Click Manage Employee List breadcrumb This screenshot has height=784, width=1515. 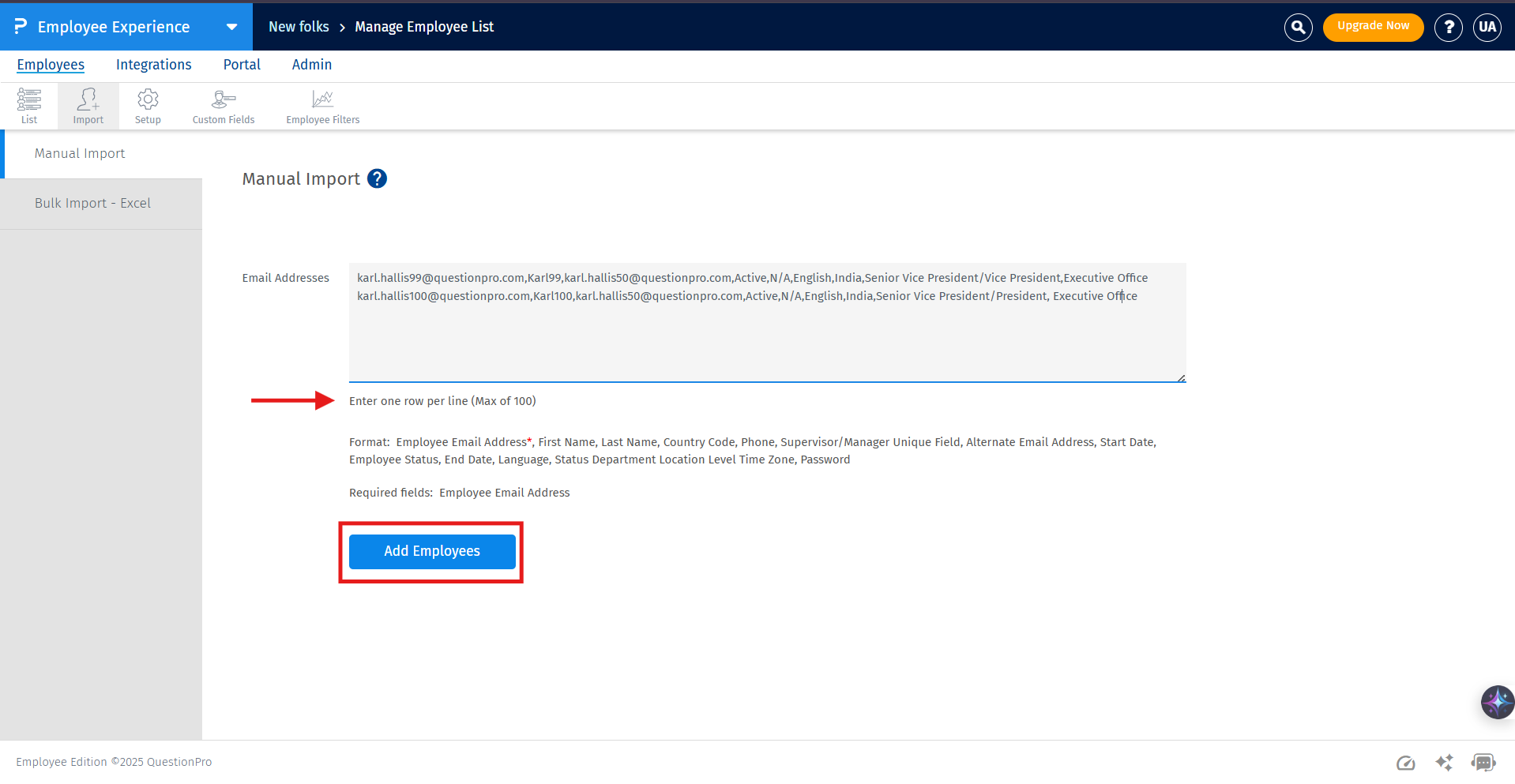click(424, 27)
